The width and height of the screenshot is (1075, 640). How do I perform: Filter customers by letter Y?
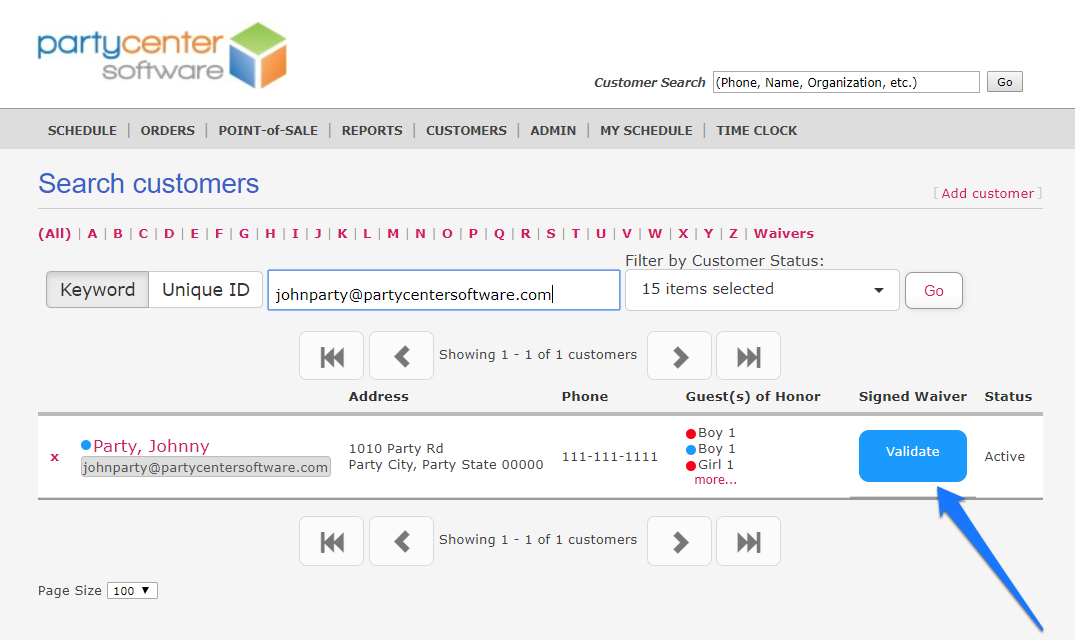[708, 234]
